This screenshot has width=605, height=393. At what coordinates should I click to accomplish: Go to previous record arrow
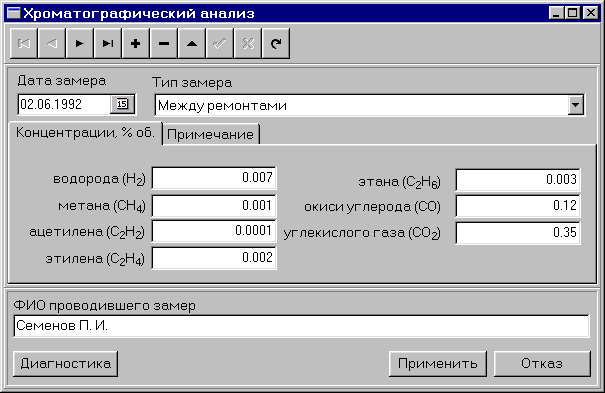(52, 43)
